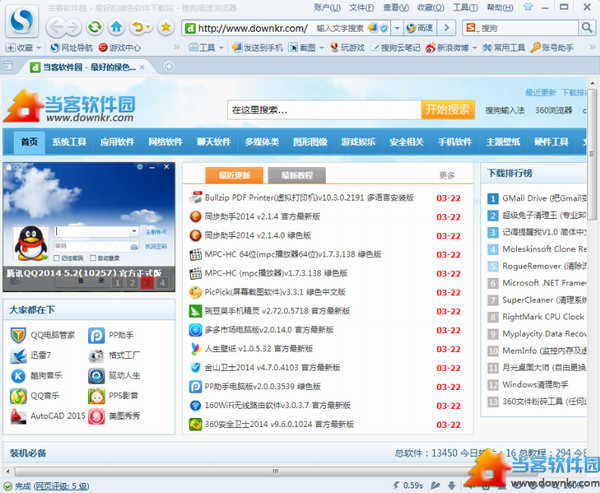Click the 驱动人生 gear icon
Screen dimensions: 600x493
point(96,376)
